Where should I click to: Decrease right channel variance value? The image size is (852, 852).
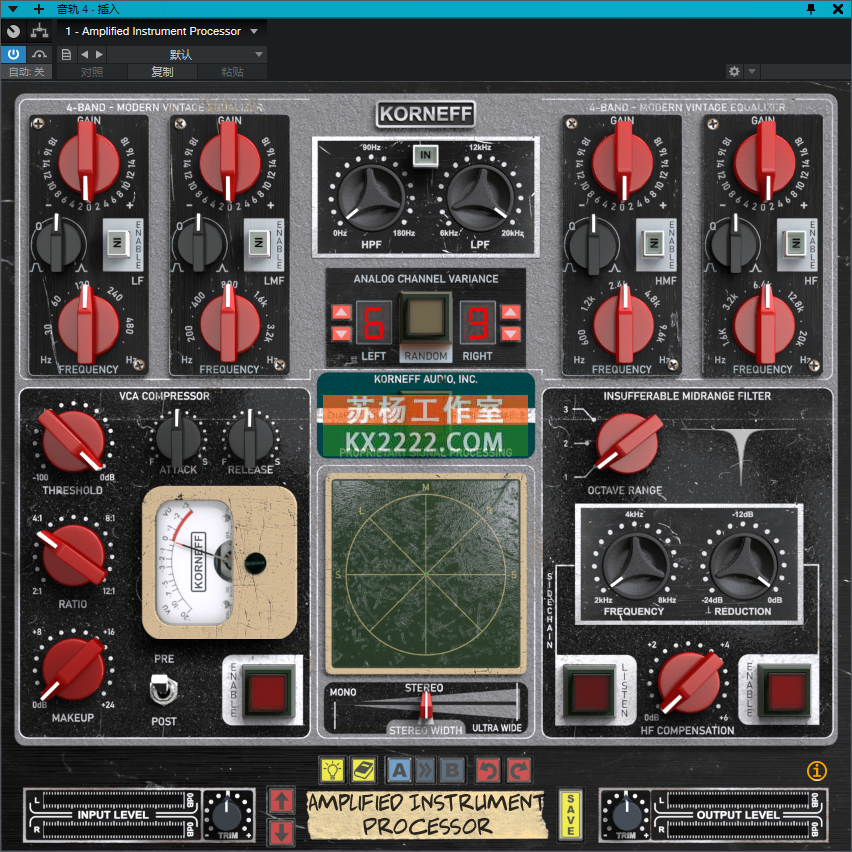coord(511,333)
